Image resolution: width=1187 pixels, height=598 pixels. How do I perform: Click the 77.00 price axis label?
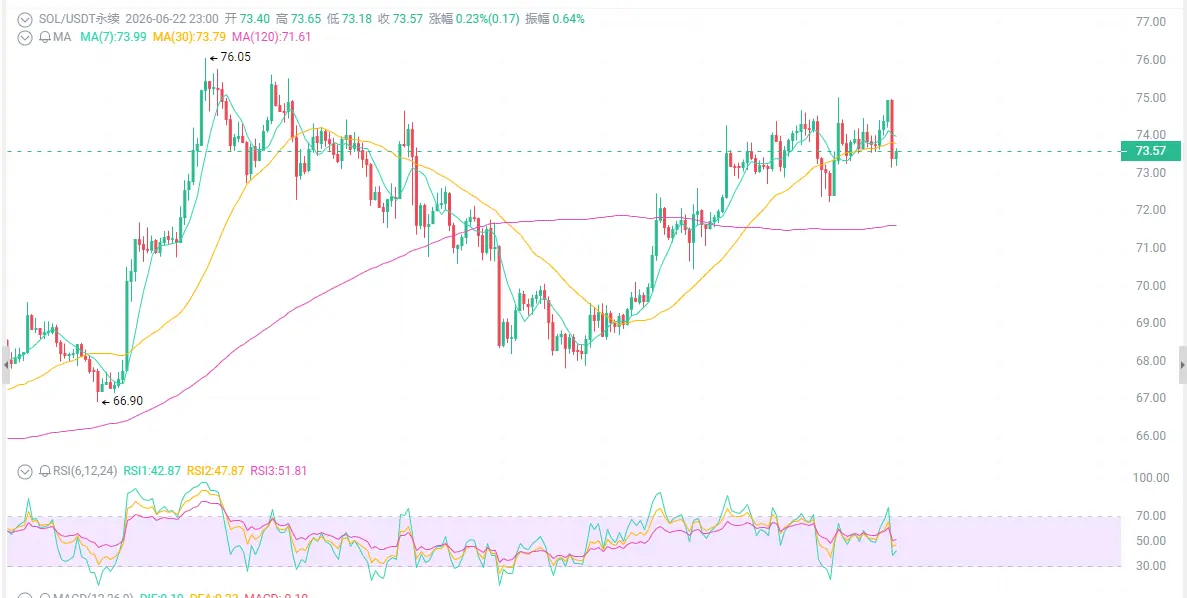click(1151, 22)
